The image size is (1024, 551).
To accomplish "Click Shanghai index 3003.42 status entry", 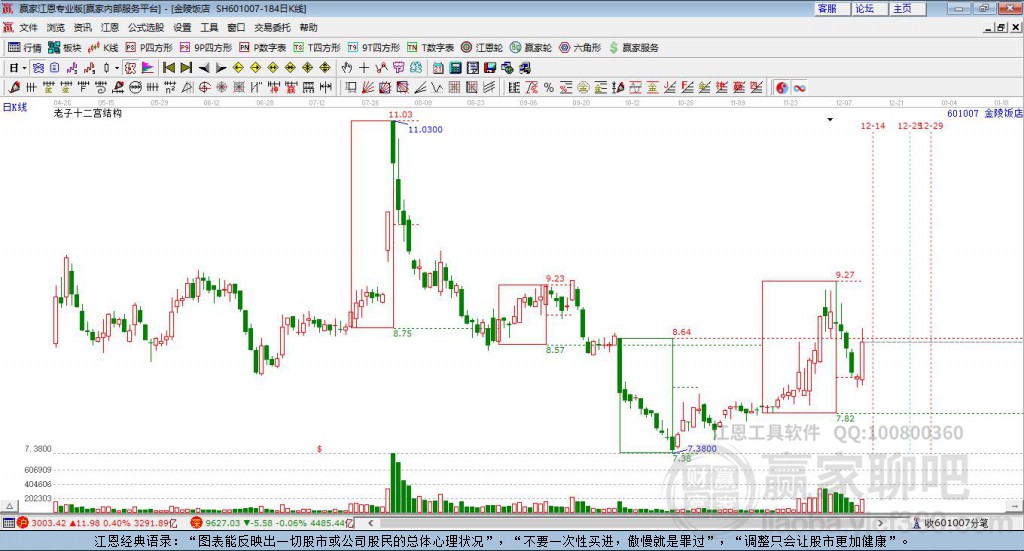I will pos(97,523).
